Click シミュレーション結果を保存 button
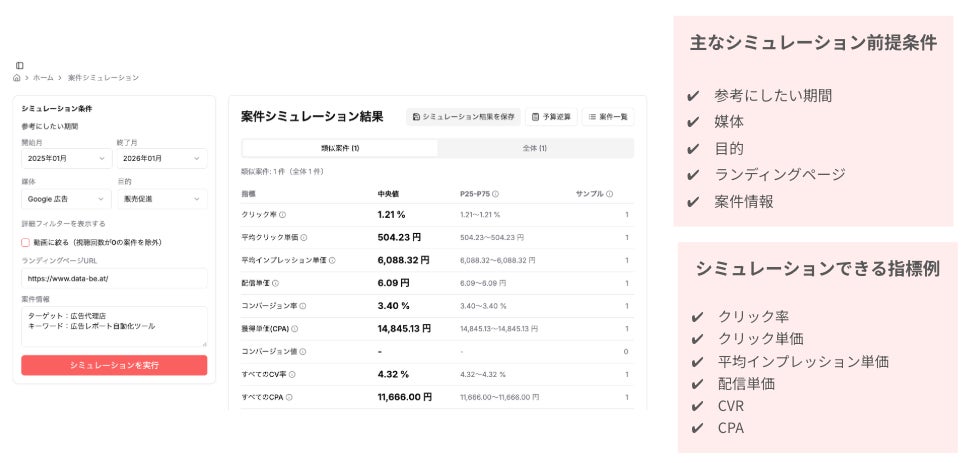 [x=463, y=117]
